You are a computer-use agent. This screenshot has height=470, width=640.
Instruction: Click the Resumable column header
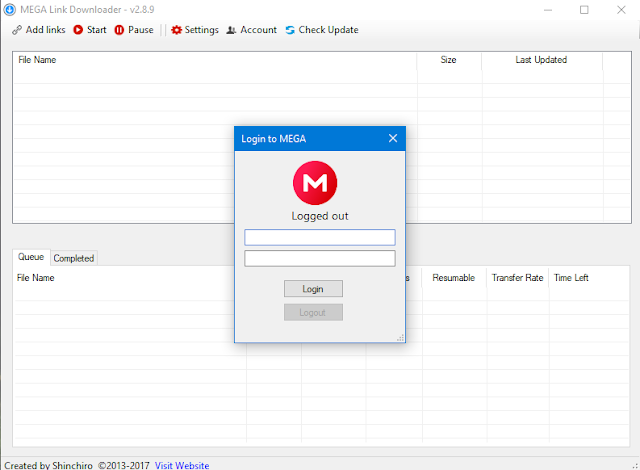point(453,278)
